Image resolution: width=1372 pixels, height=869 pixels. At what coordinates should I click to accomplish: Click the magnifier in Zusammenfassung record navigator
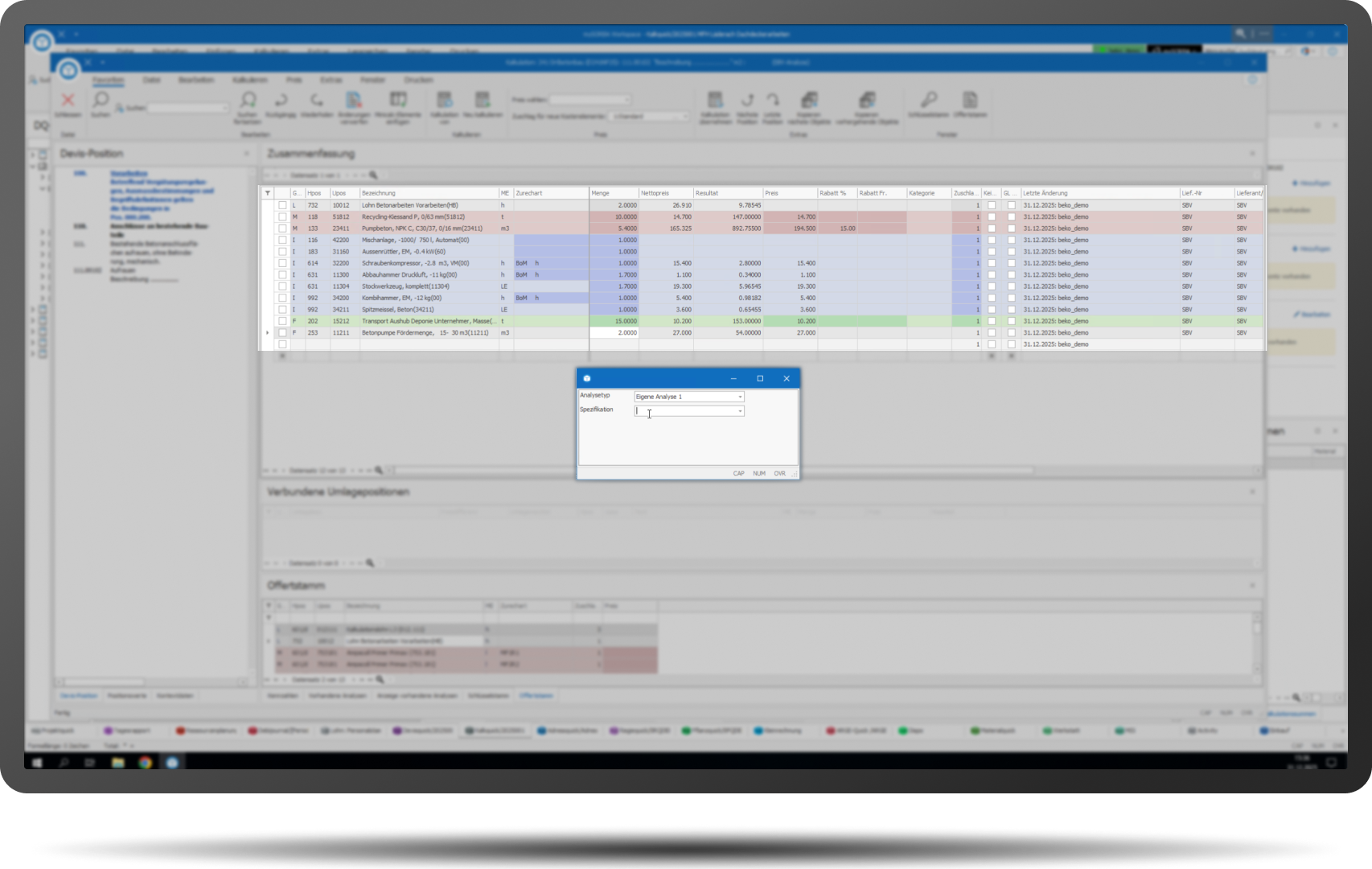pos(373,175)
